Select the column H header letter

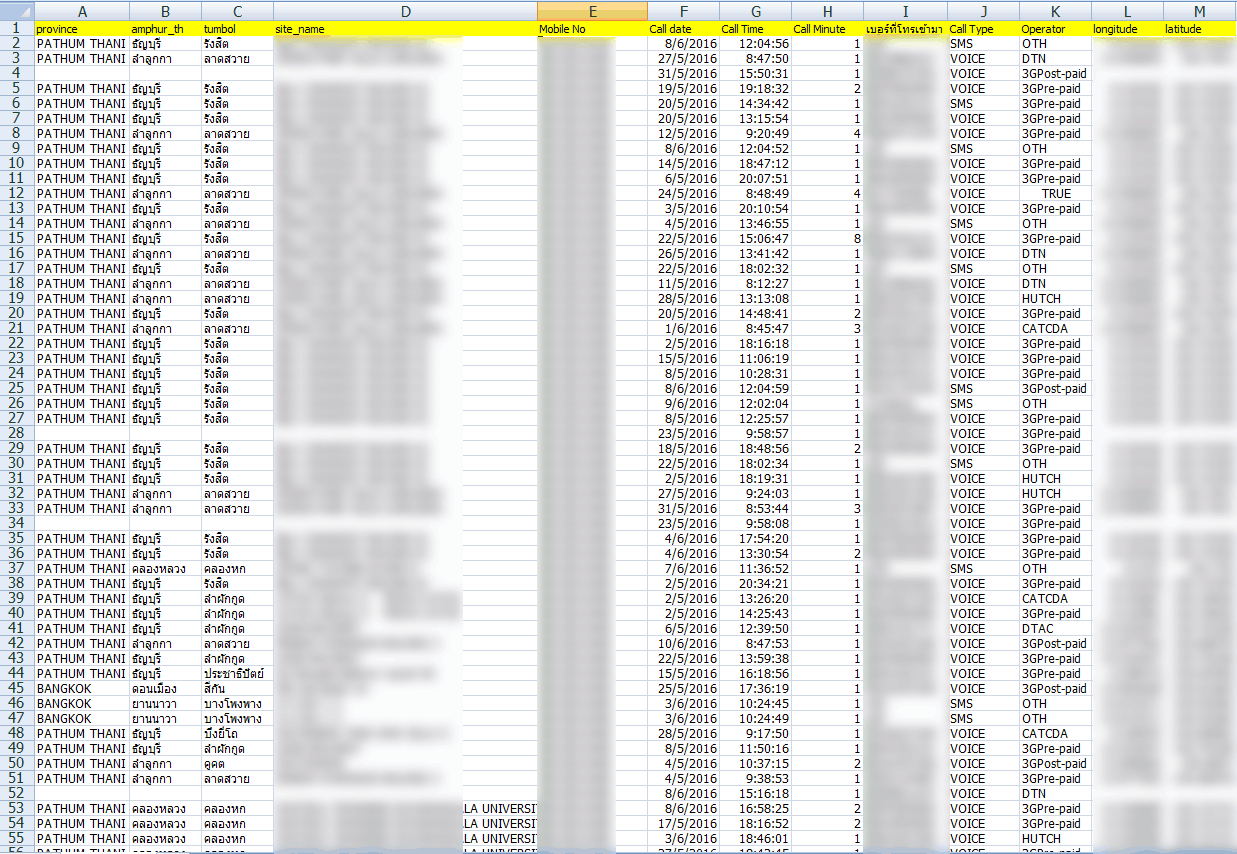(x=827, y=11)
